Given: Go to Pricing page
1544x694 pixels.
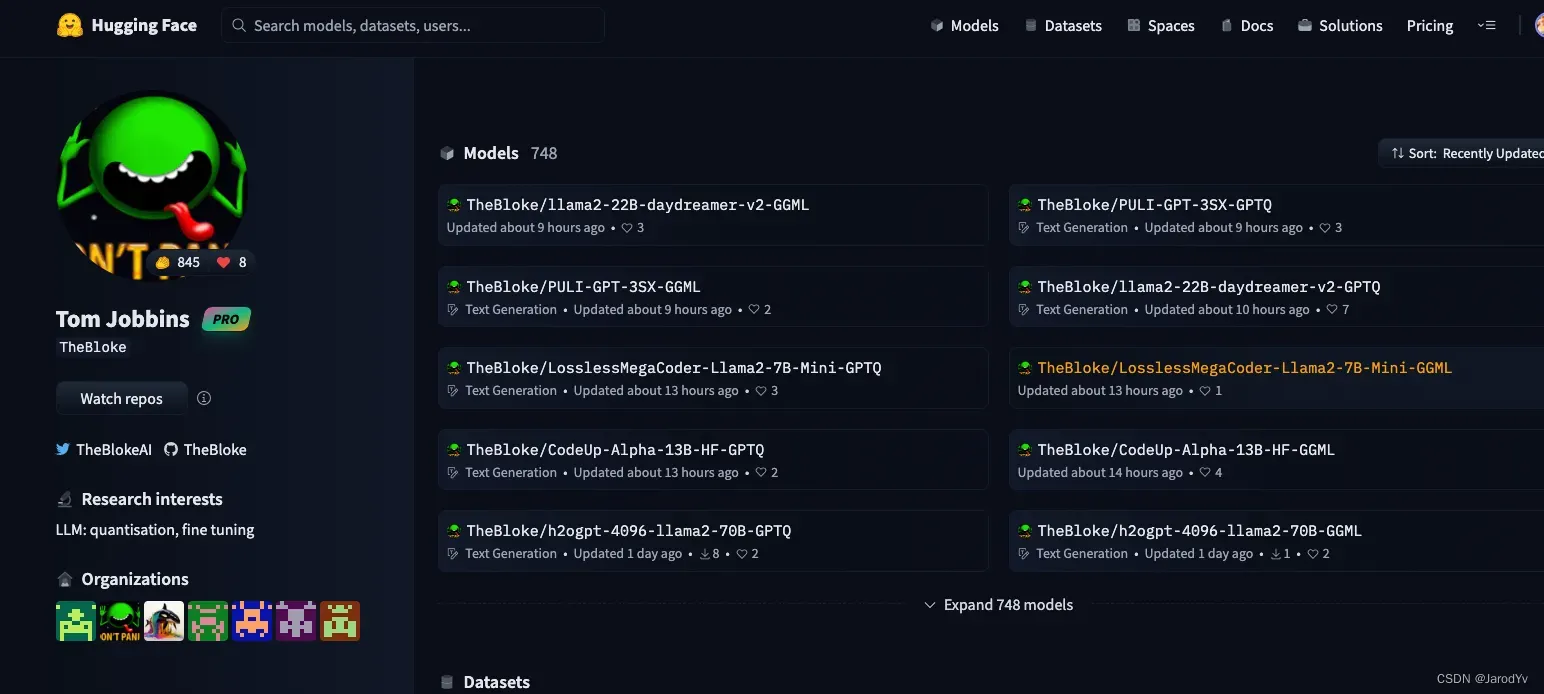Looking at the screenshot, I should pos(1430,25).
